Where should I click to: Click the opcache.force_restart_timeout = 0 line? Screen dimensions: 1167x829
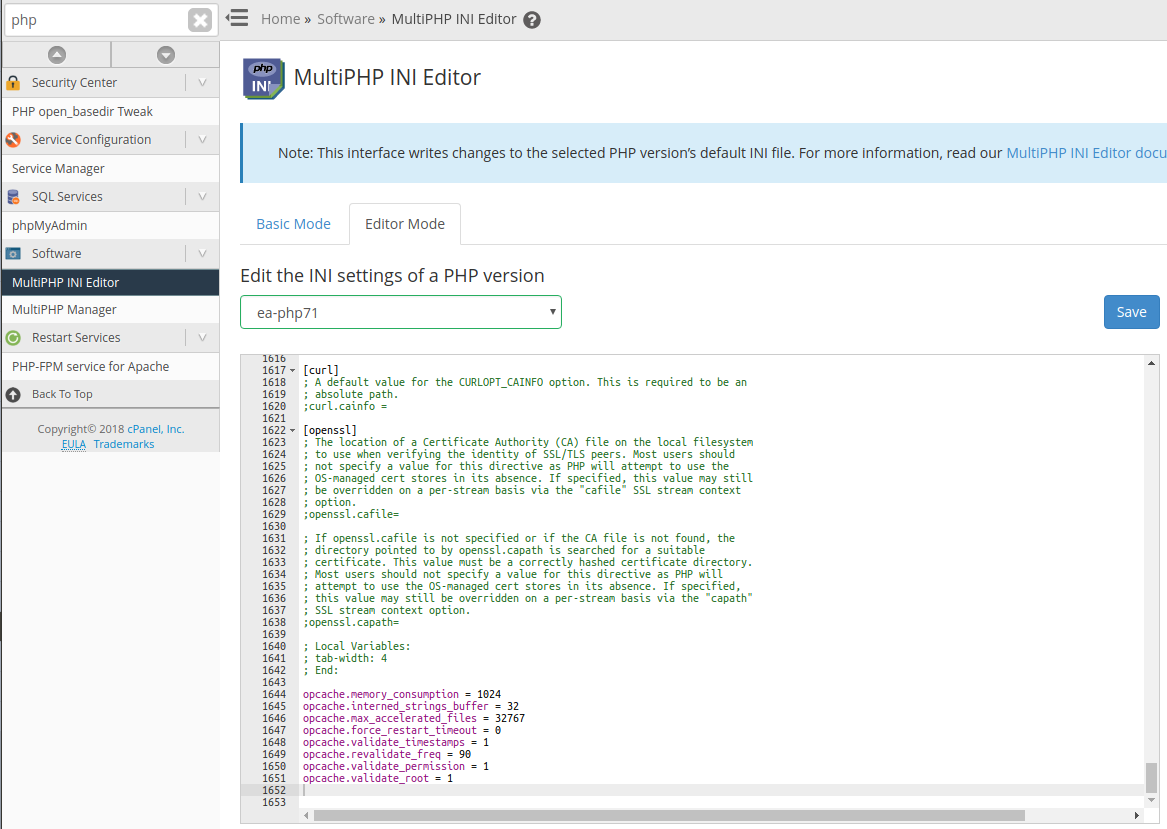point(402,730)
